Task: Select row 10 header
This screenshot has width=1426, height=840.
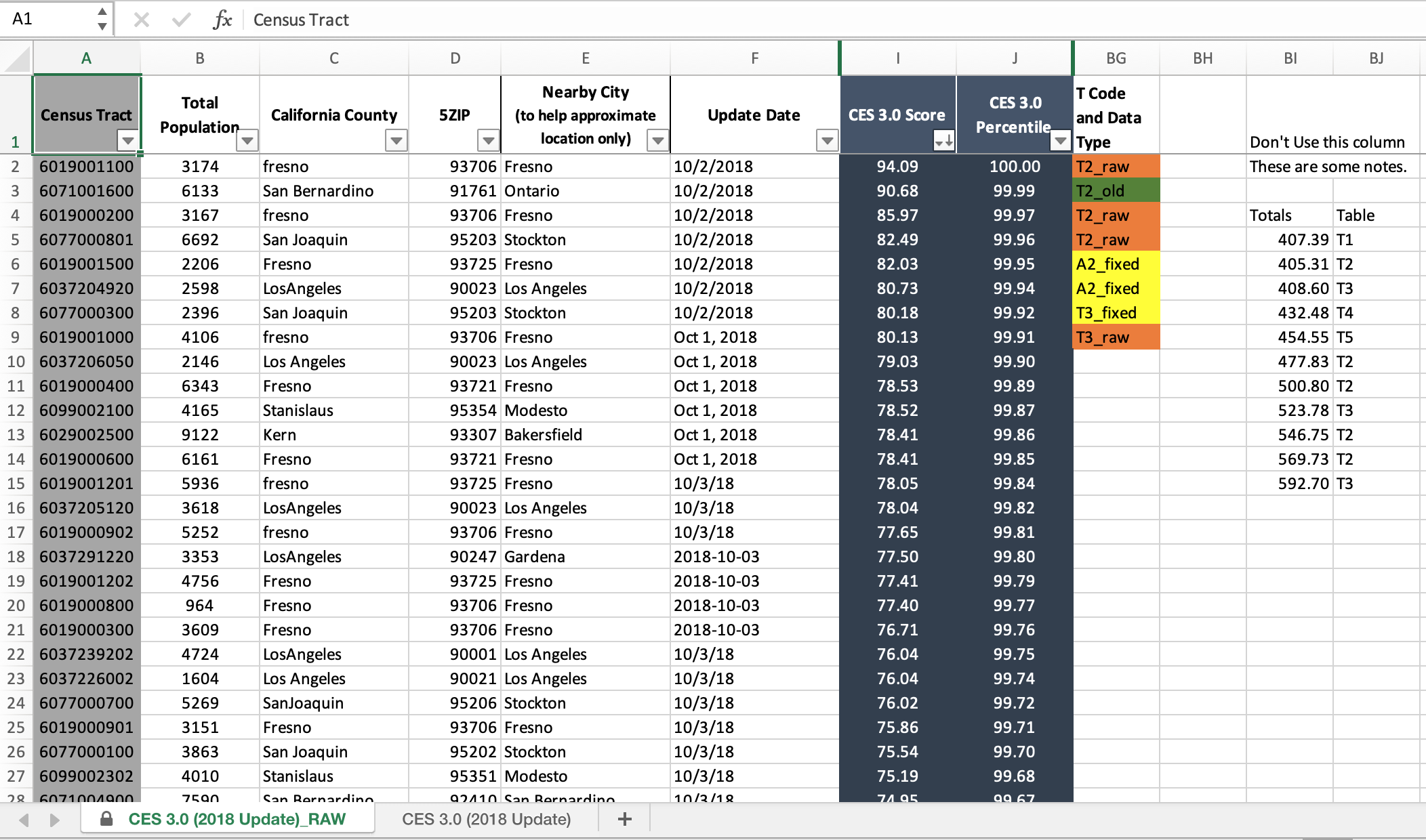Action: pyautogui.click(x=16, y=361)
